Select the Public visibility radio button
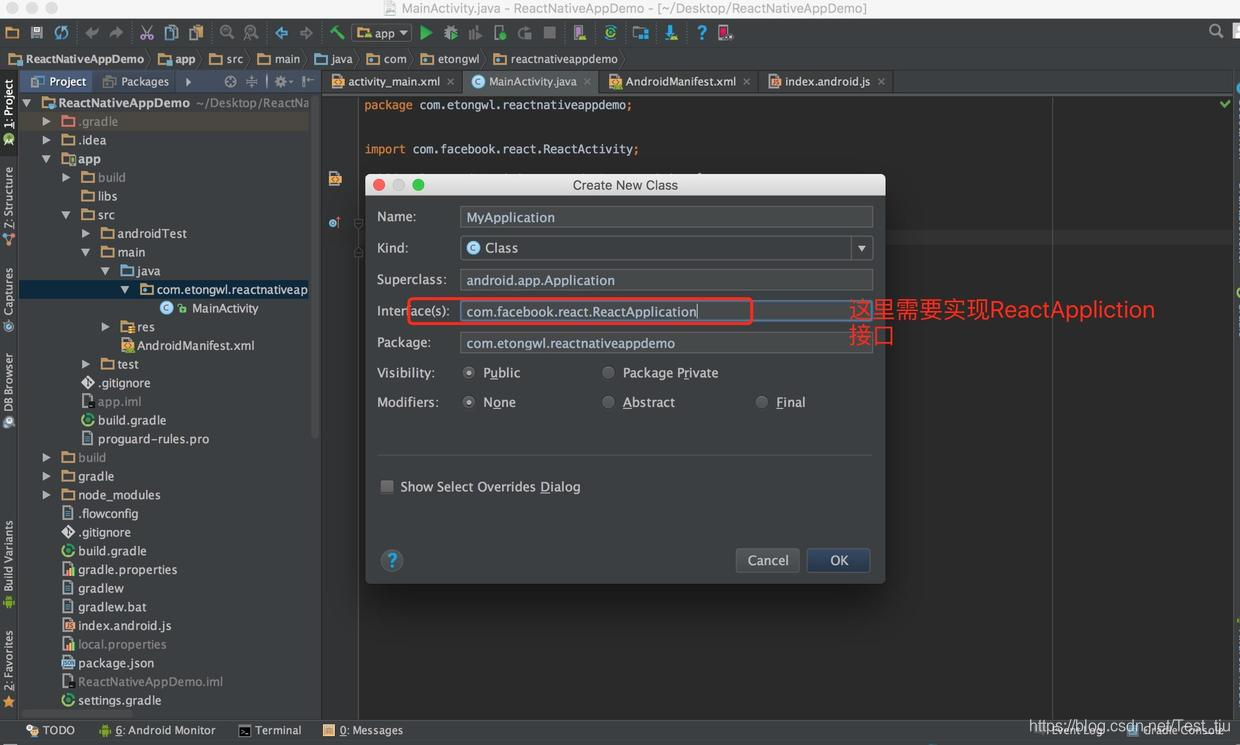The image size is (1240, 745). (x=469, y=373)
